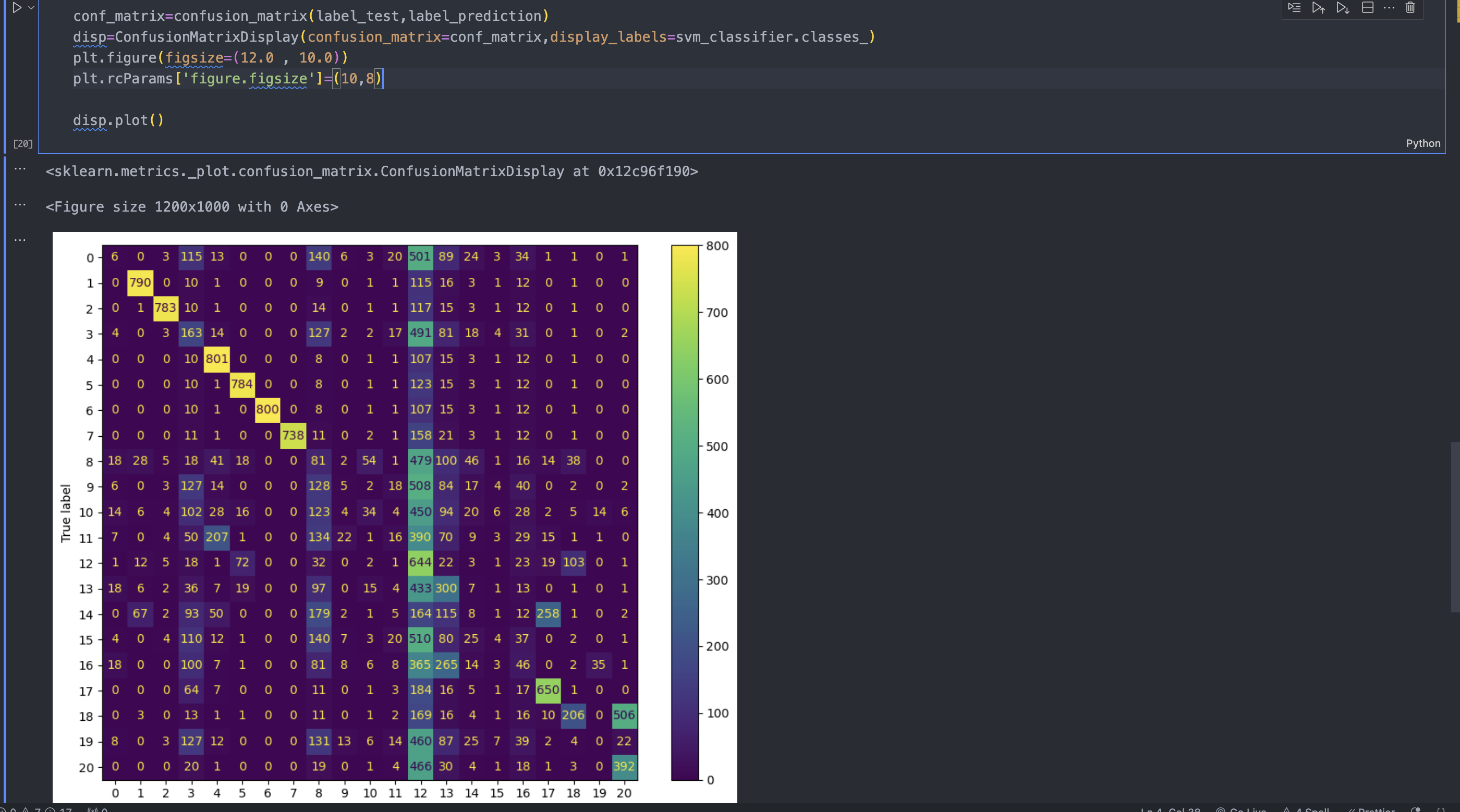The width and height of the screenshot is (1460, 812).
Task: Click the confusion matrix cell reading 510
Action: (x=421, y=638)
